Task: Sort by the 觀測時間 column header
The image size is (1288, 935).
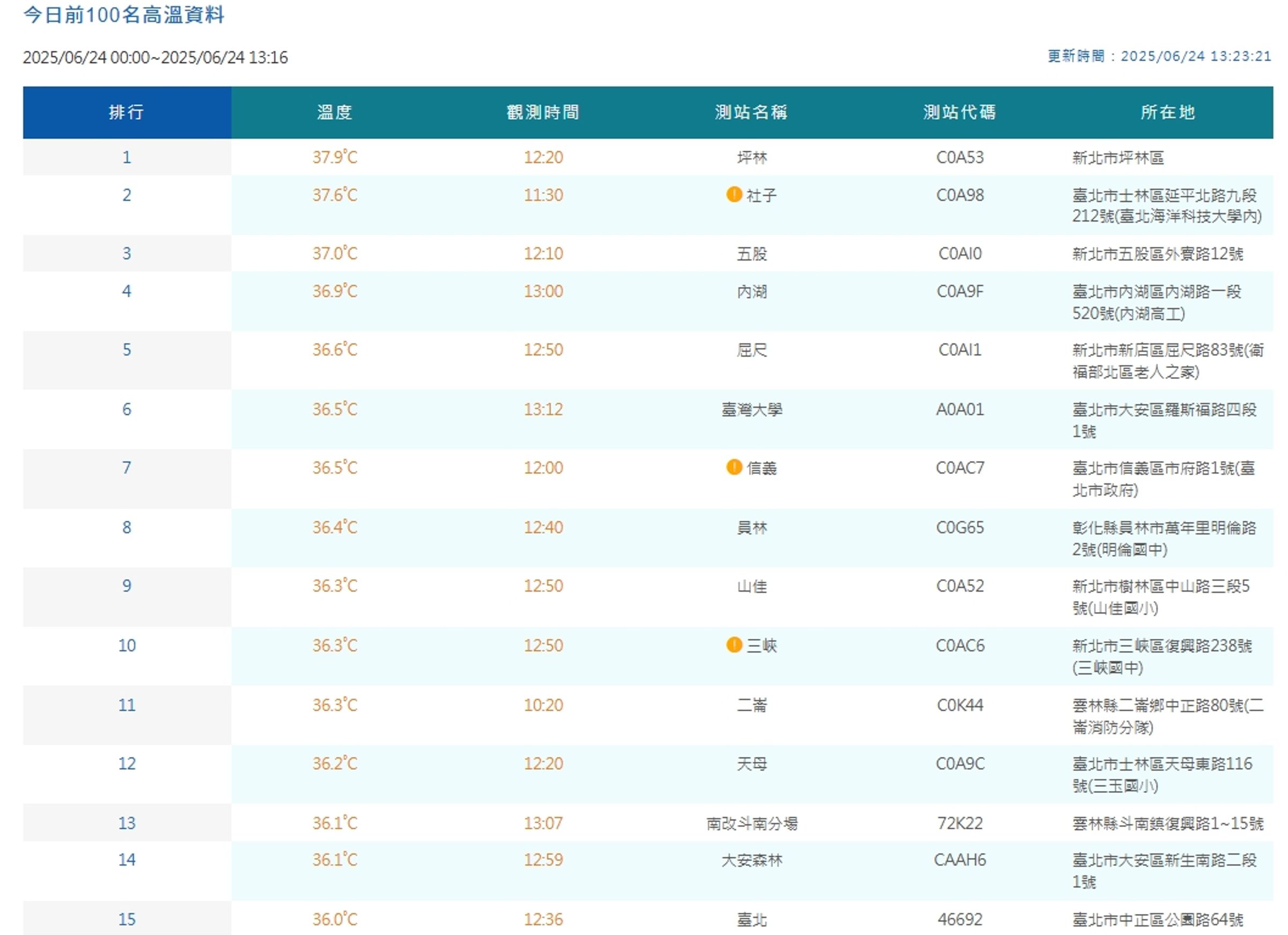Action: point(543,113)
